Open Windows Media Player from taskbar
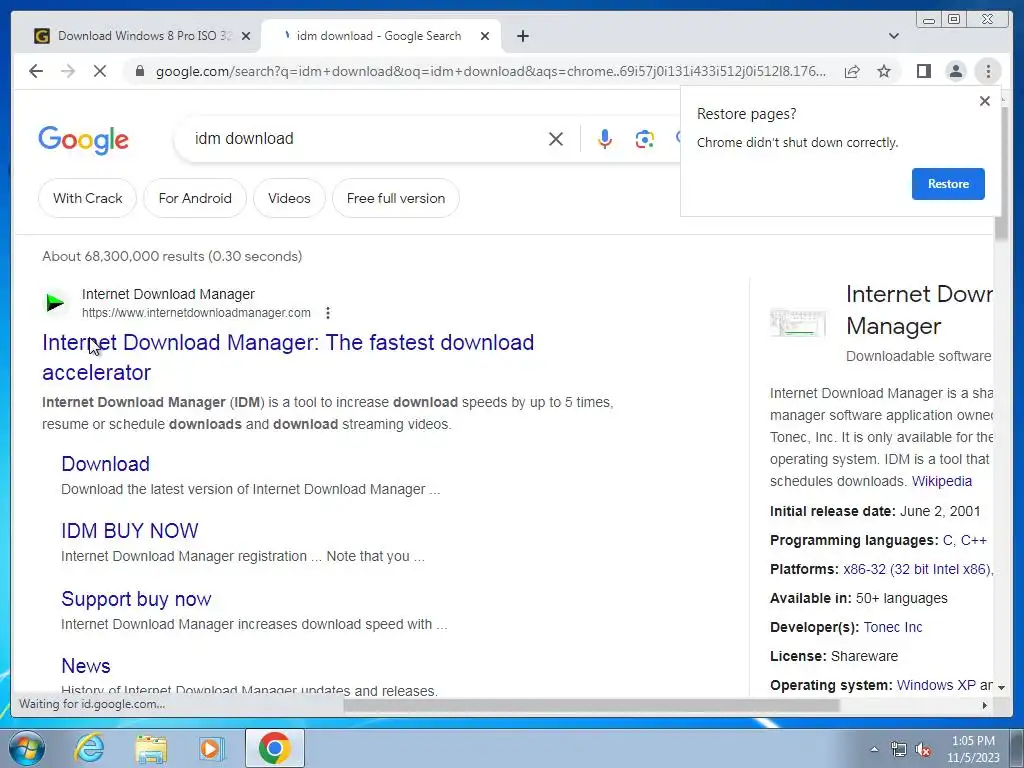 (x=211, y=748)
